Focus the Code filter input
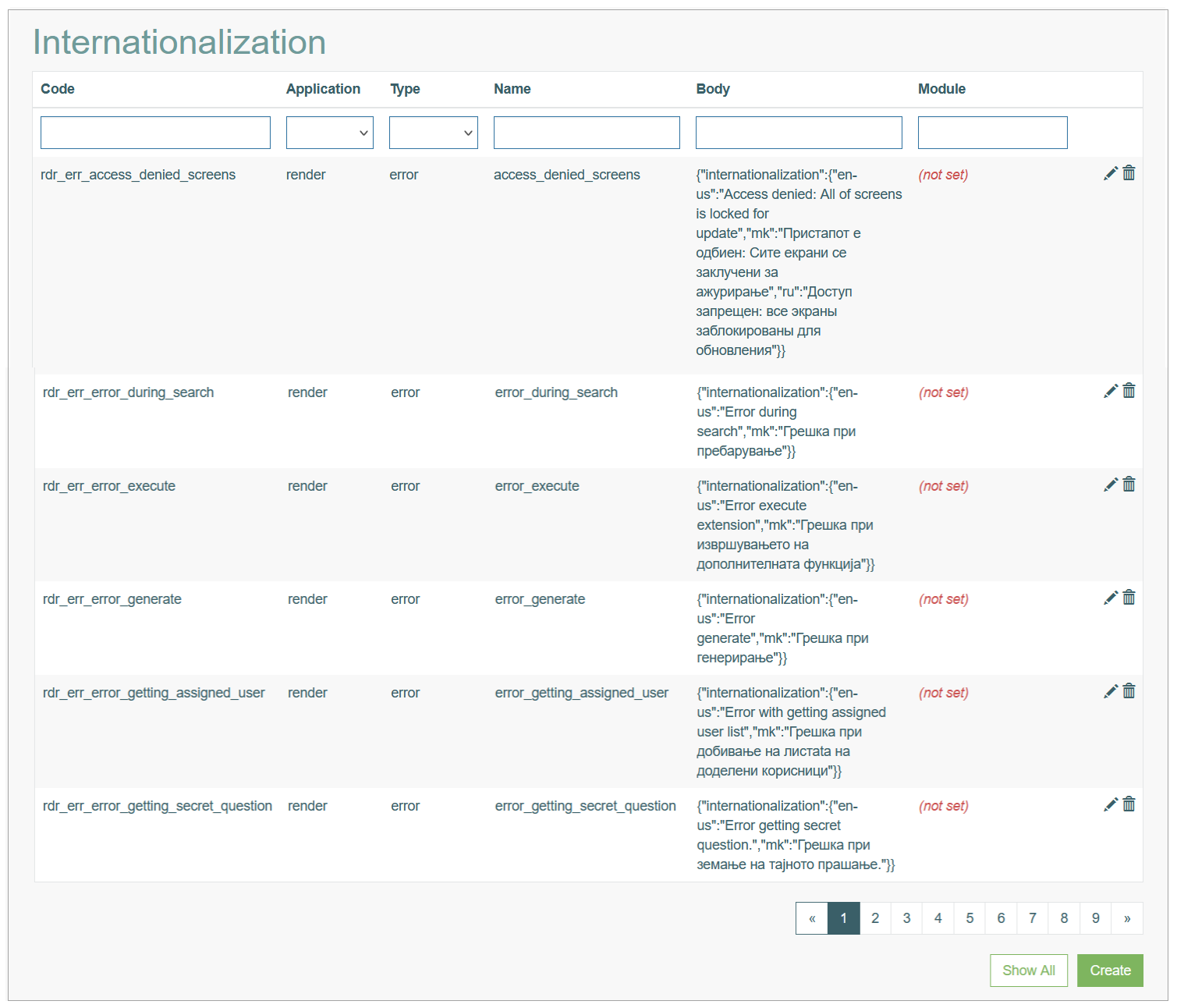The height and width of the screenshot is (1008, 1177). click(x=155, y=133)
